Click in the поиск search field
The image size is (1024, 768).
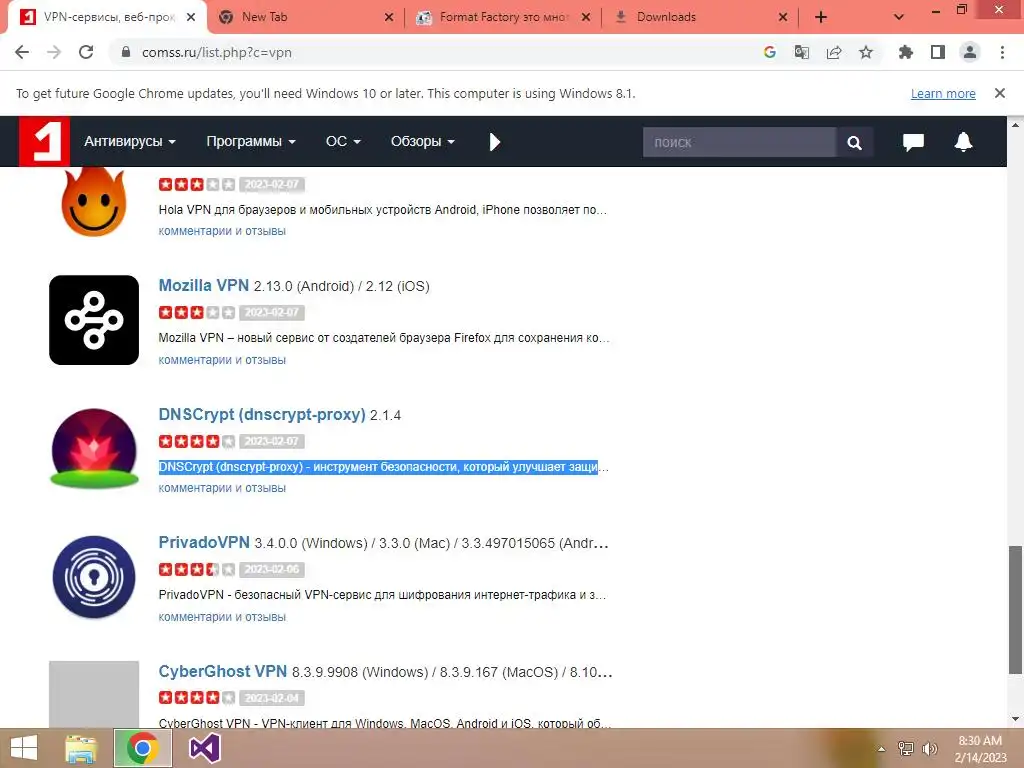click(739, 142)
